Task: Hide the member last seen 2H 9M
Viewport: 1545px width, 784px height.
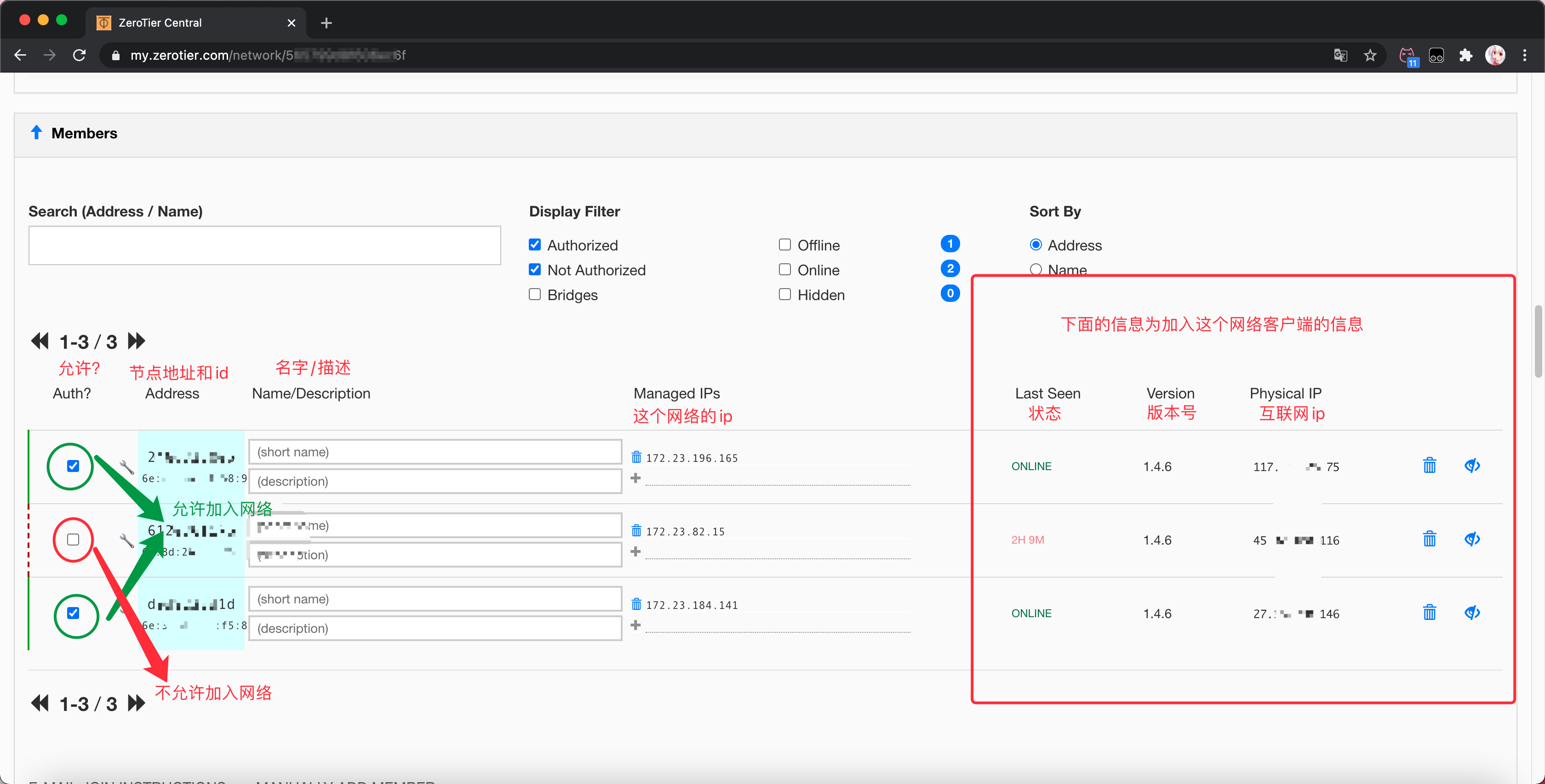Action: 1472,540
